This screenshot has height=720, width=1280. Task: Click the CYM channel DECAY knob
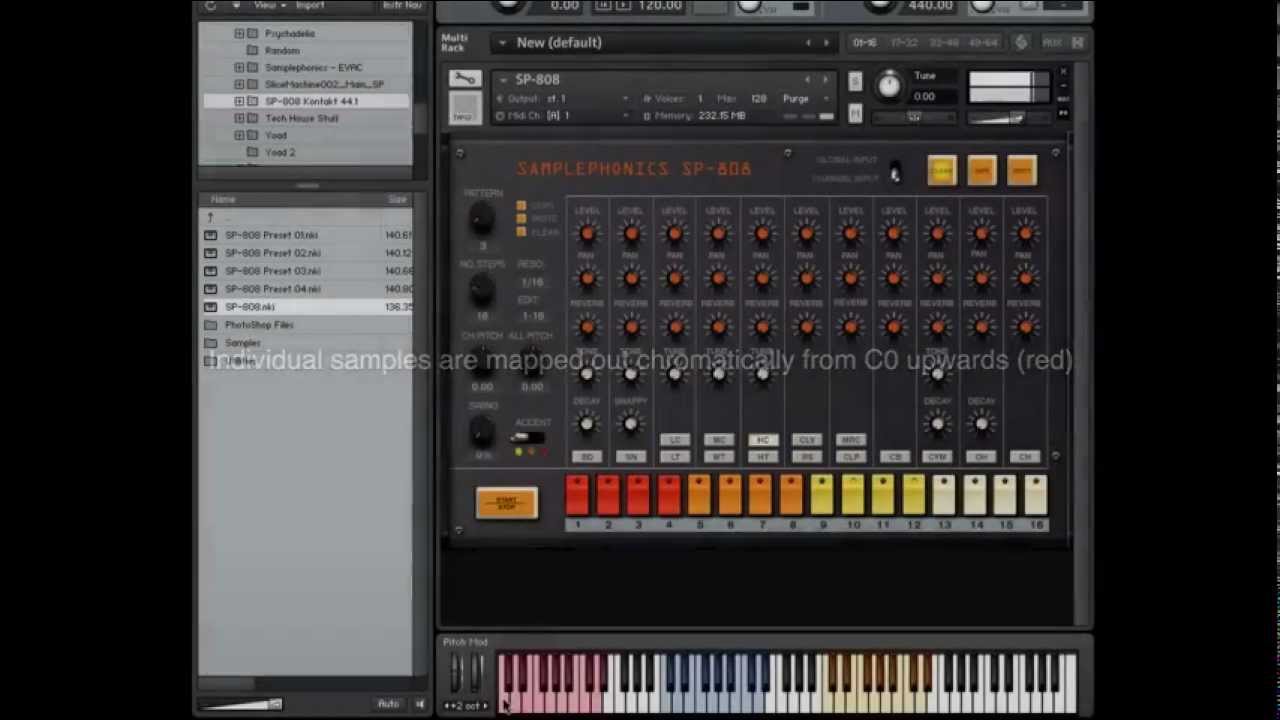[938, 424]
